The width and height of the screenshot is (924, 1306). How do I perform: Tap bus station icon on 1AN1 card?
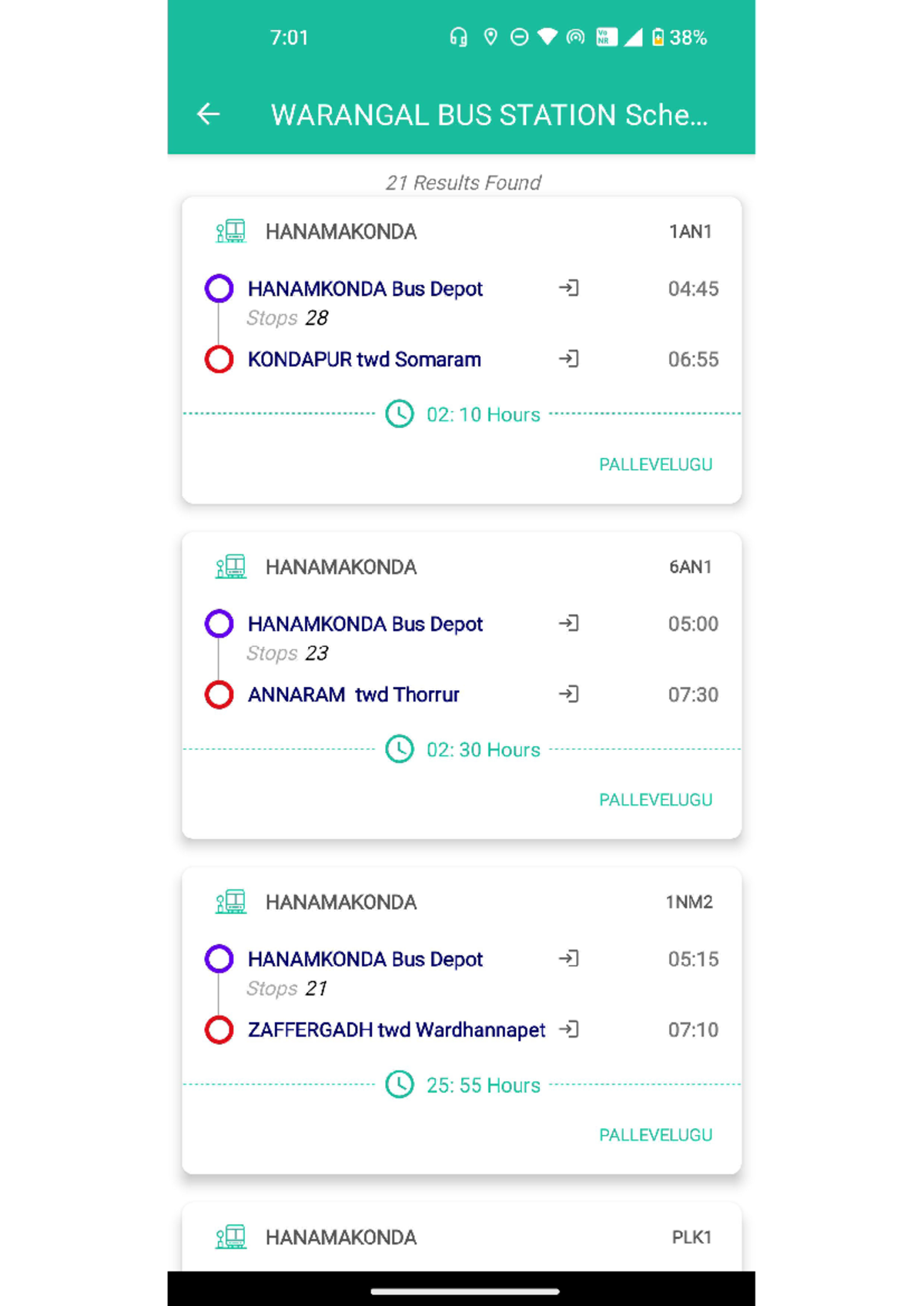231,231
